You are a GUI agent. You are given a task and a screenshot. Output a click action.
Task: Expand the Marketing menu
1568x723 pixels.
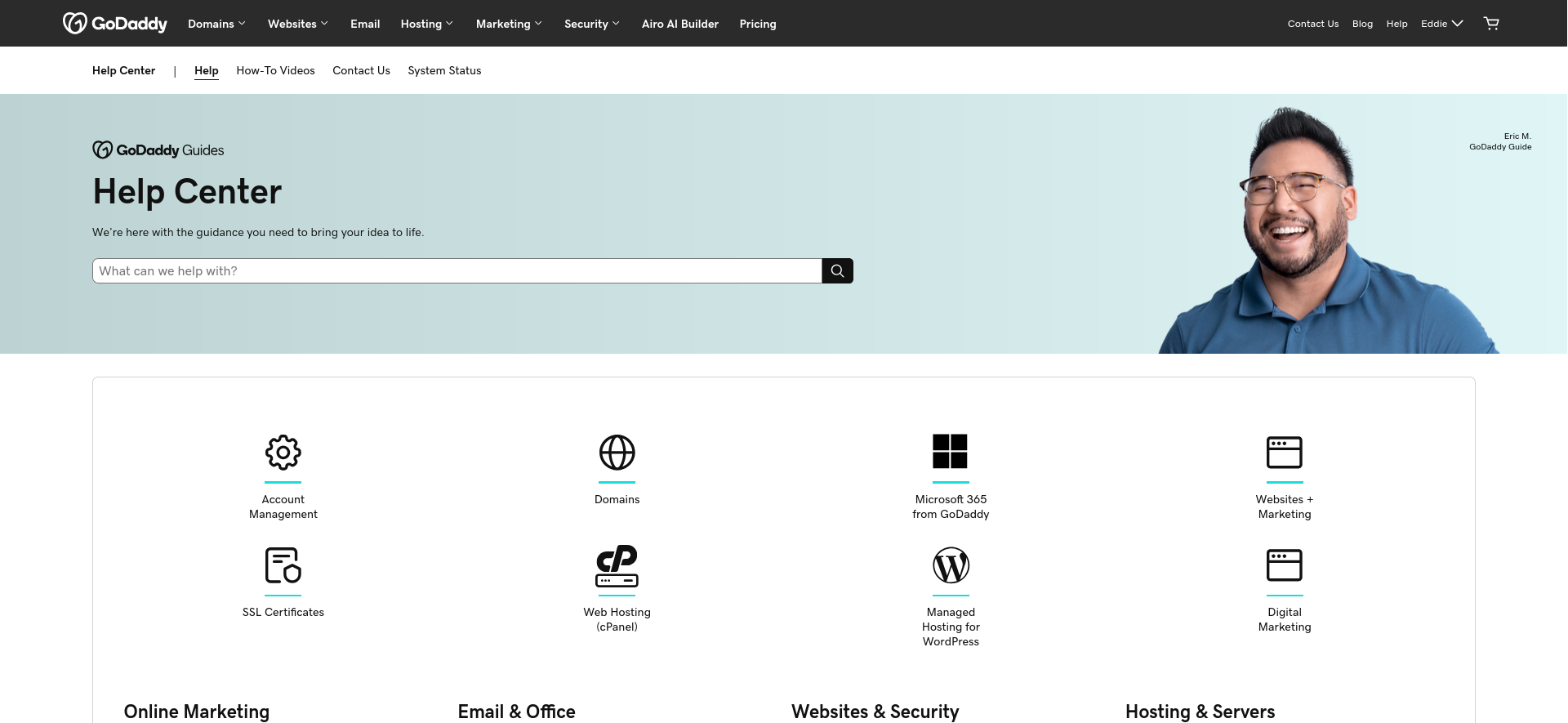coord(509,24)
